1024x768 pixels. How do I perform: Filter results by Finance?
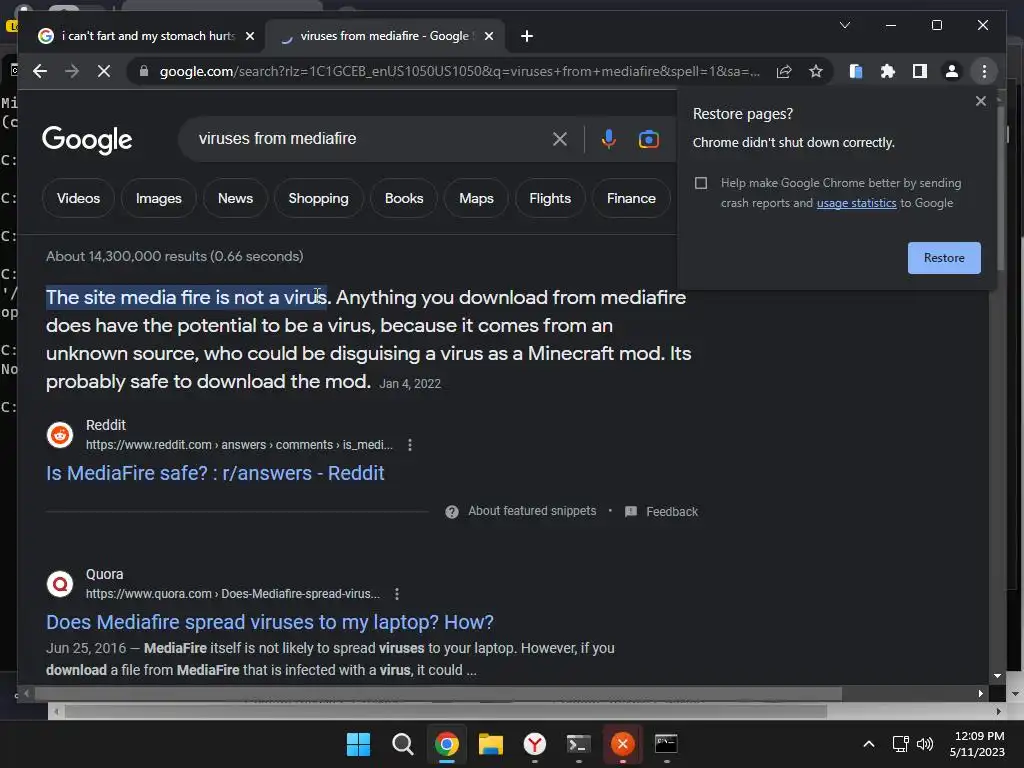coord(631,198)
